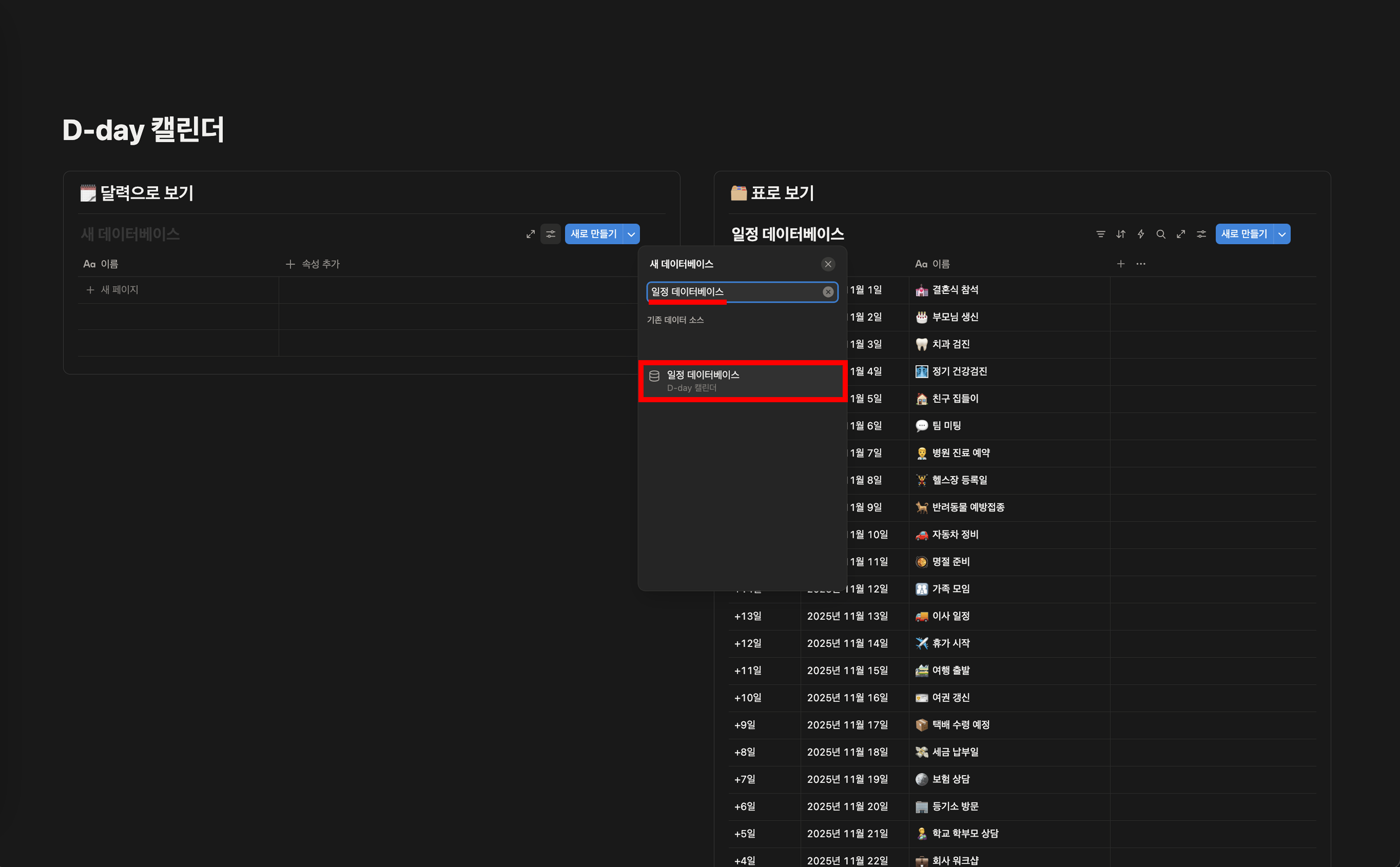Click the sort arrows icon in right database
Image resolution: width=1400 pixels, height=867 pixels.
[x=1120, y=234]
